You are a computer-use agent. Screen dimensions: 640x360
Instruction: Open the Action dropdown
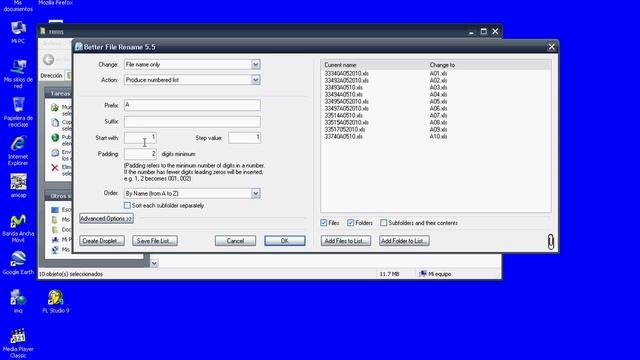pos(256,80)
